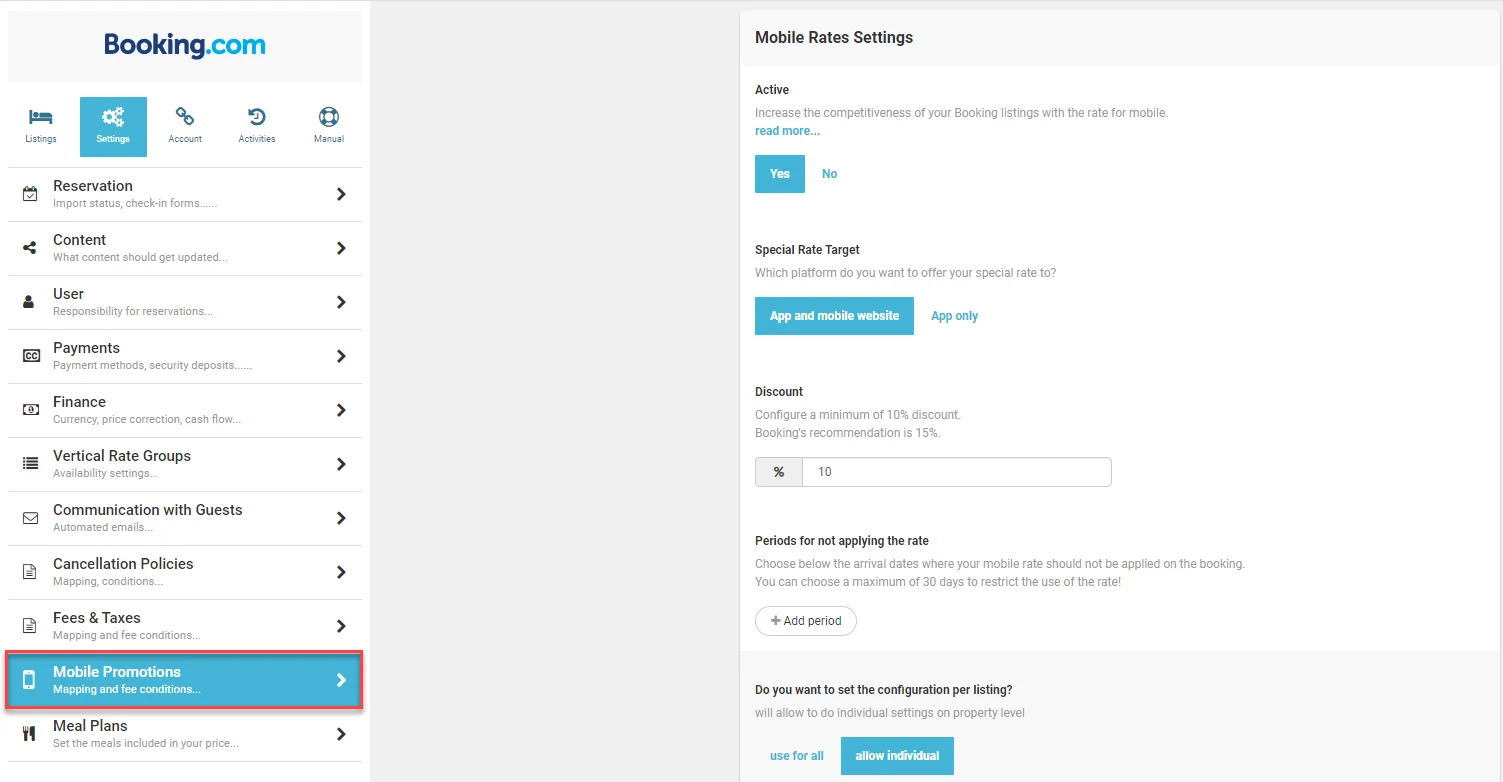Choose 'use for all' configuration option
The image size is (1503, 782).
point(797,756)
